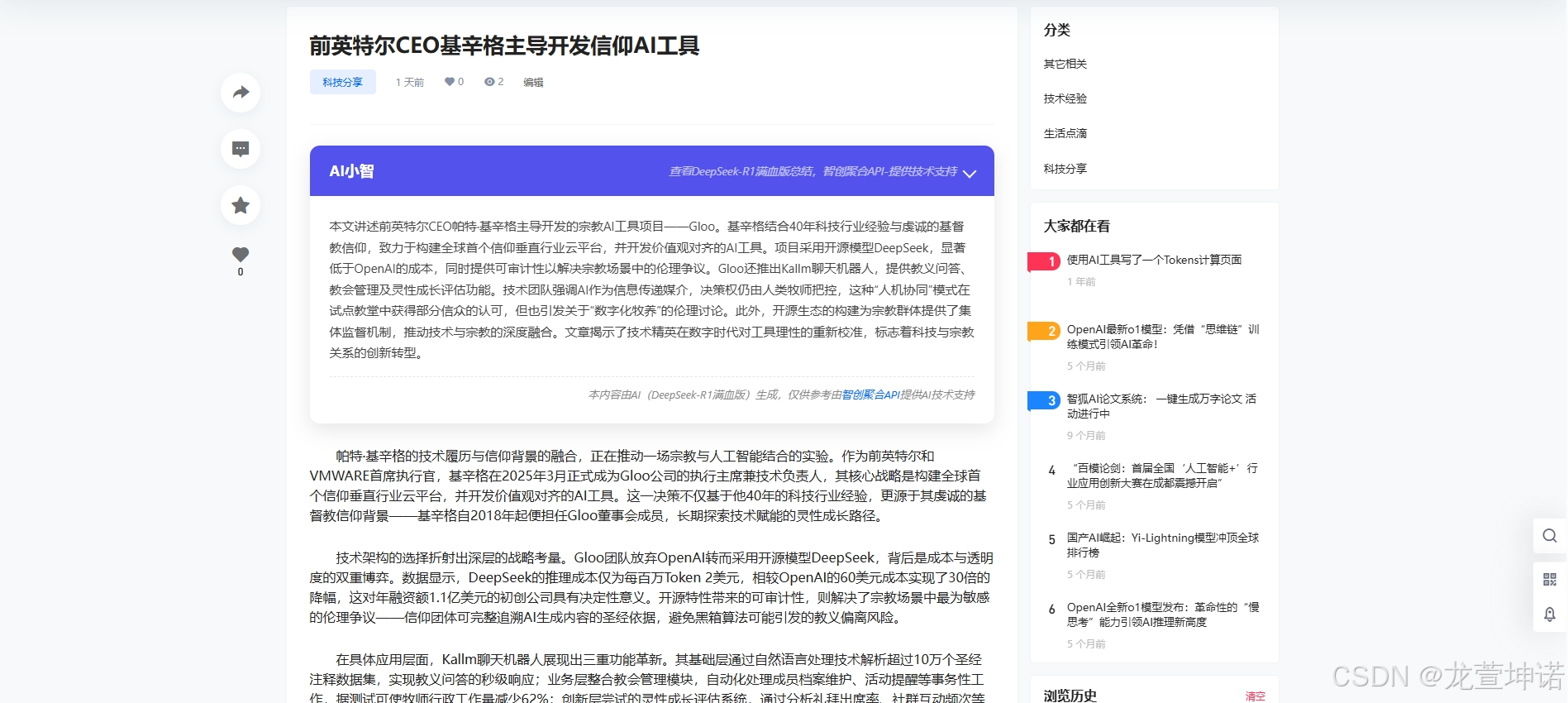Click the small heart icon in article meta
This screenshot has height=703, width=1568.
click(449, 82)
